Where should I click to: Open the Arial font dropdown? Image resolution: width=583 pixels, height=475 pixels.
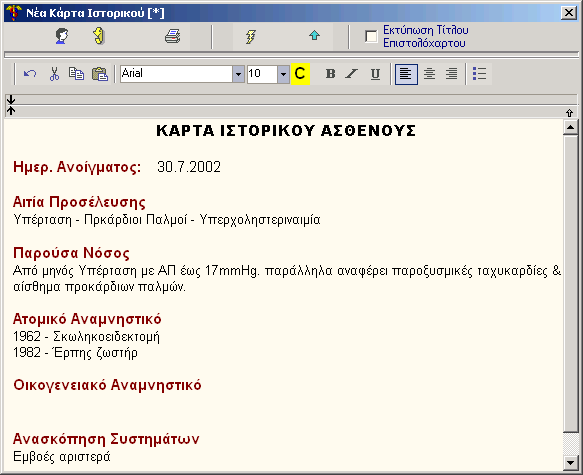click(x=238, y=74)
